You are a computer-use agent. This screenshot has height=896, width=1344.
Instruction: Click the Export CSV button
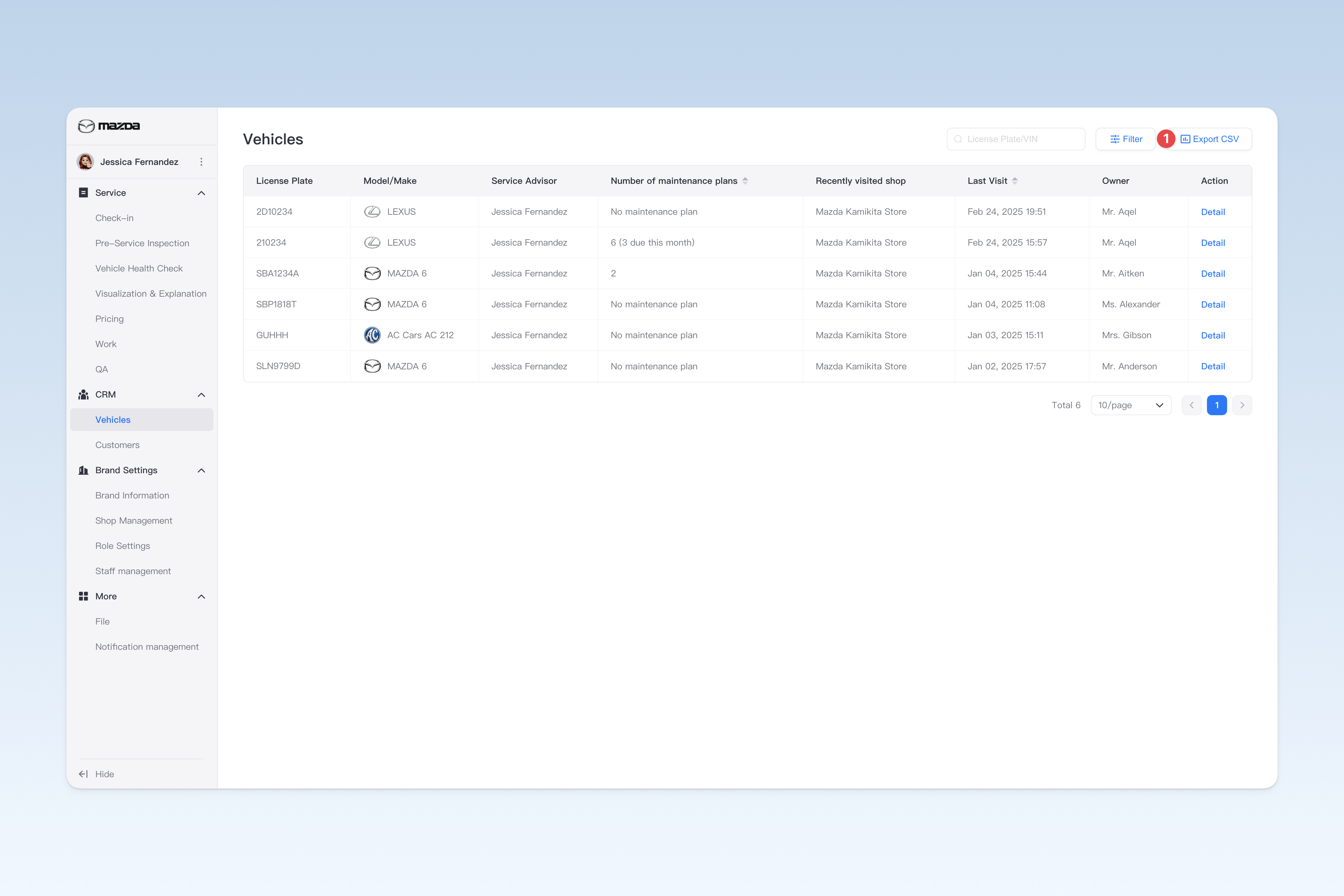tap(1210, 139)
